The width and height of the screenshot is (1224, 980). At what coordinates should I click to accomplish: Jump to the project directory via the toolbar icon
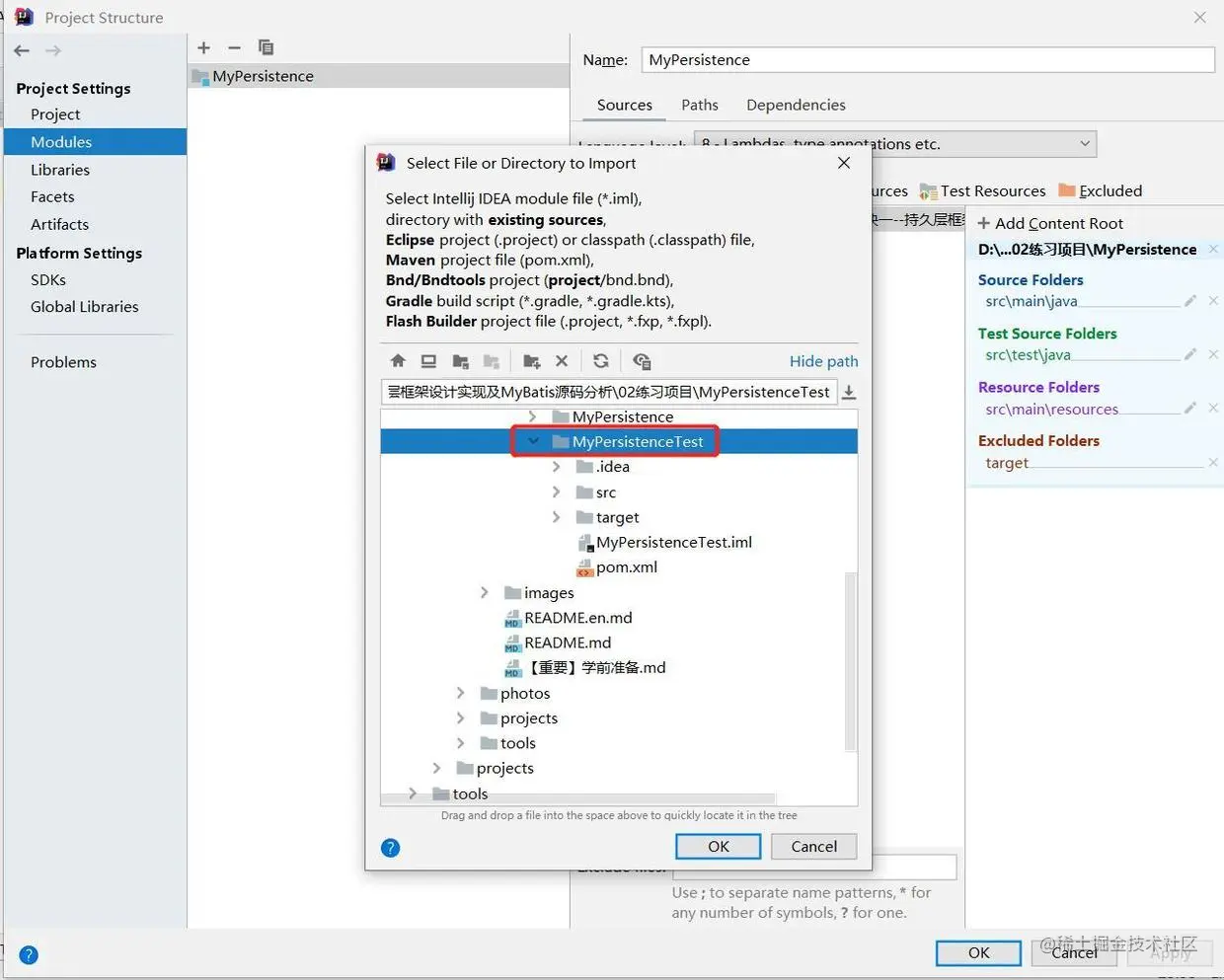460,361
